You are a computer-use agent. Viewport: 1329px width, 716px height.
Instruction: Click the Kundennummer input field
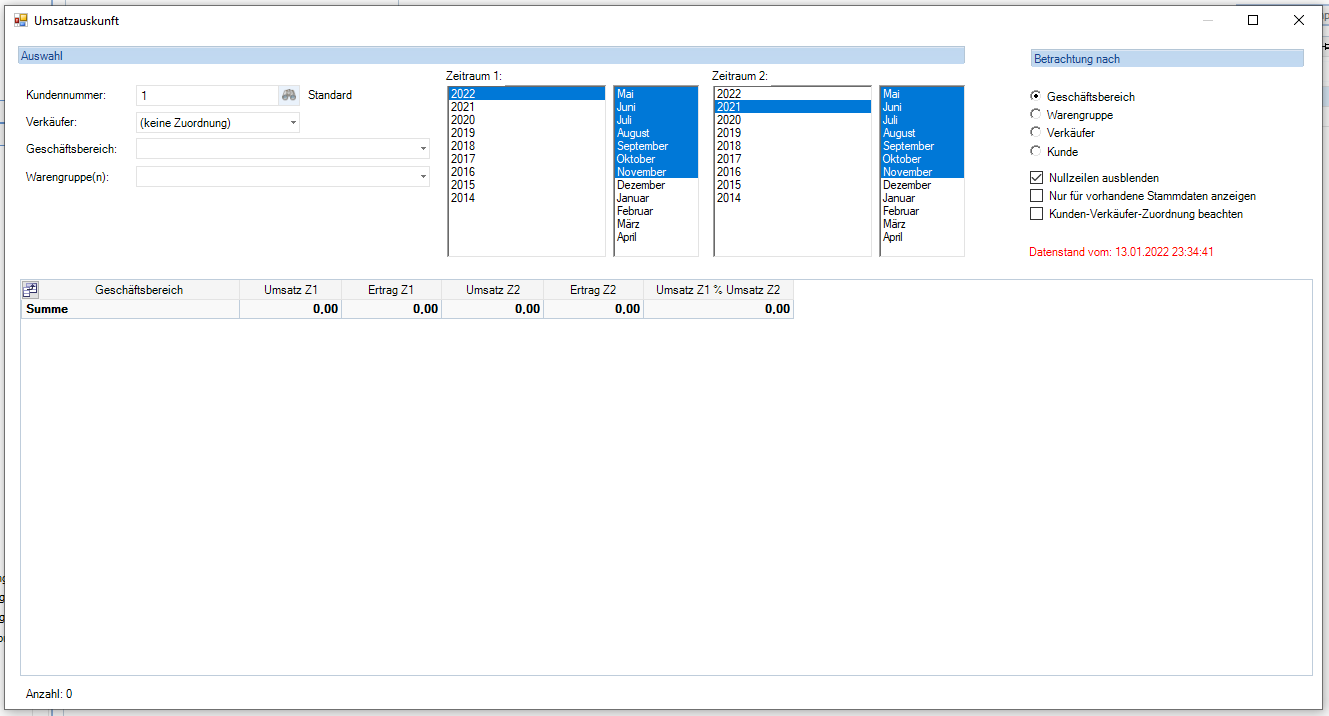[207, 95]
